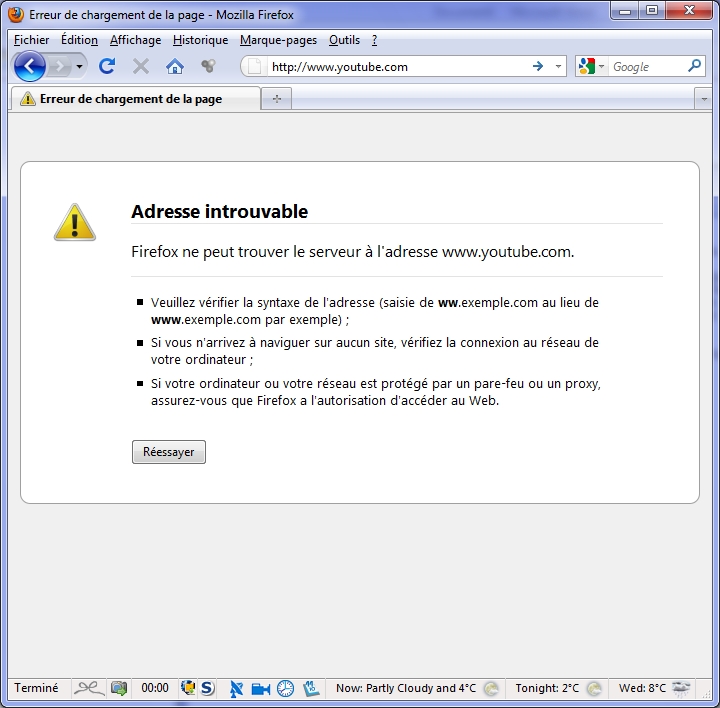Open the recent pages history dropdown
720x708 pixels.
point(79,67)
